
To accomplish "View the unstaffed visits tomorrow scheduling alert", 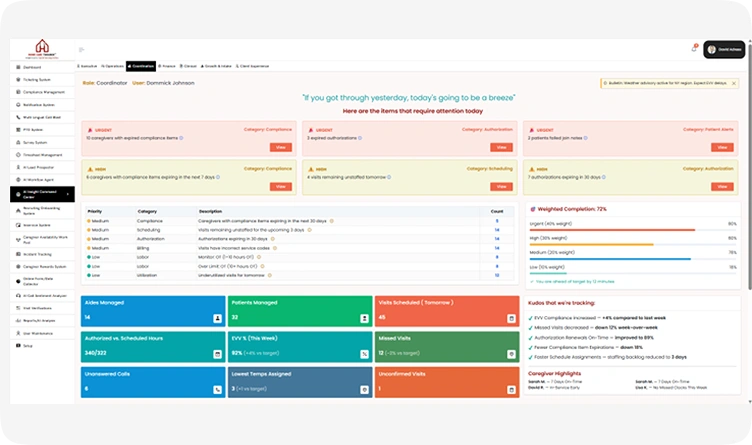I will point(501,187).
